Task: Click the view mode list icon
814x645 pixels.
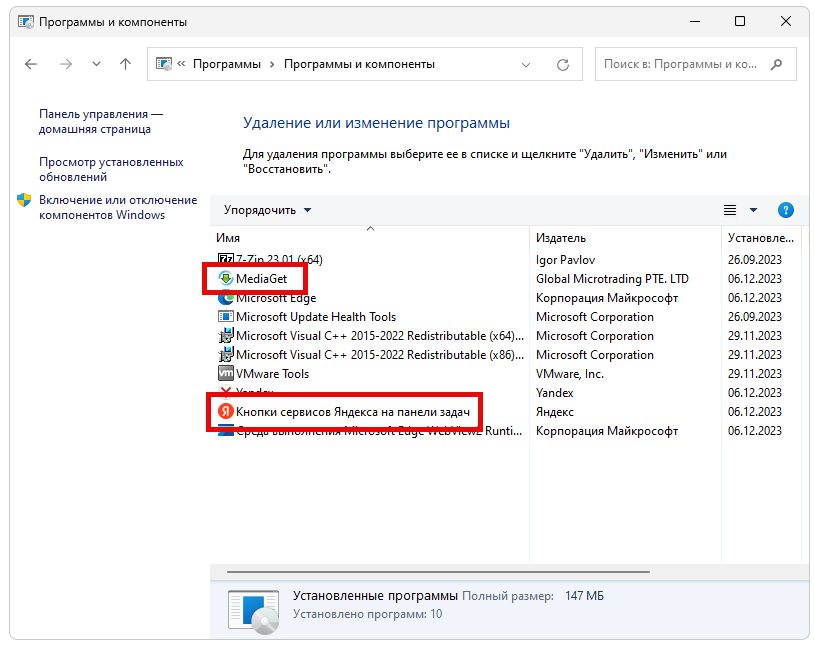Action: click(730, 210)
